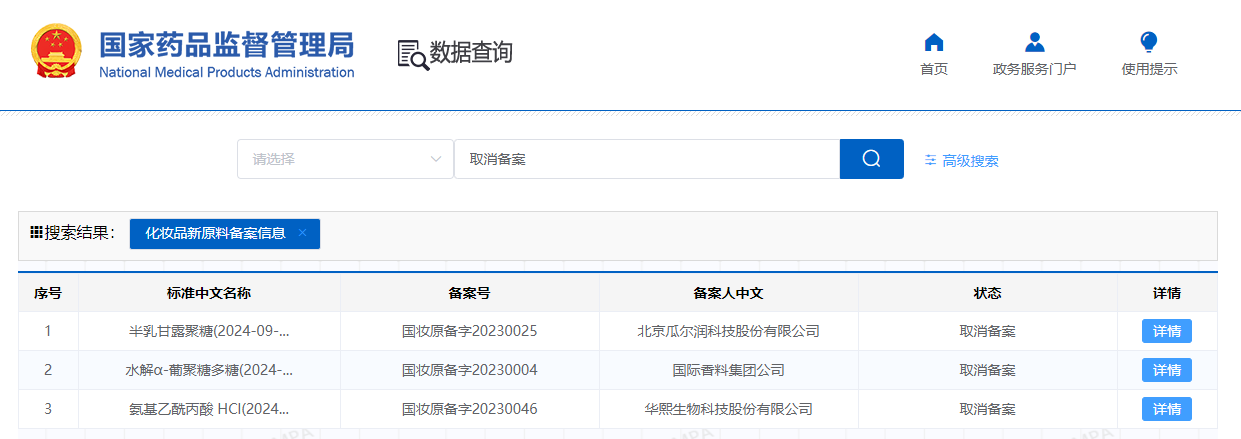The height and width of the screenshot is (439, 1241).
Task: Click the dropdown chevron arrow in 请选择
Action: 435,159
